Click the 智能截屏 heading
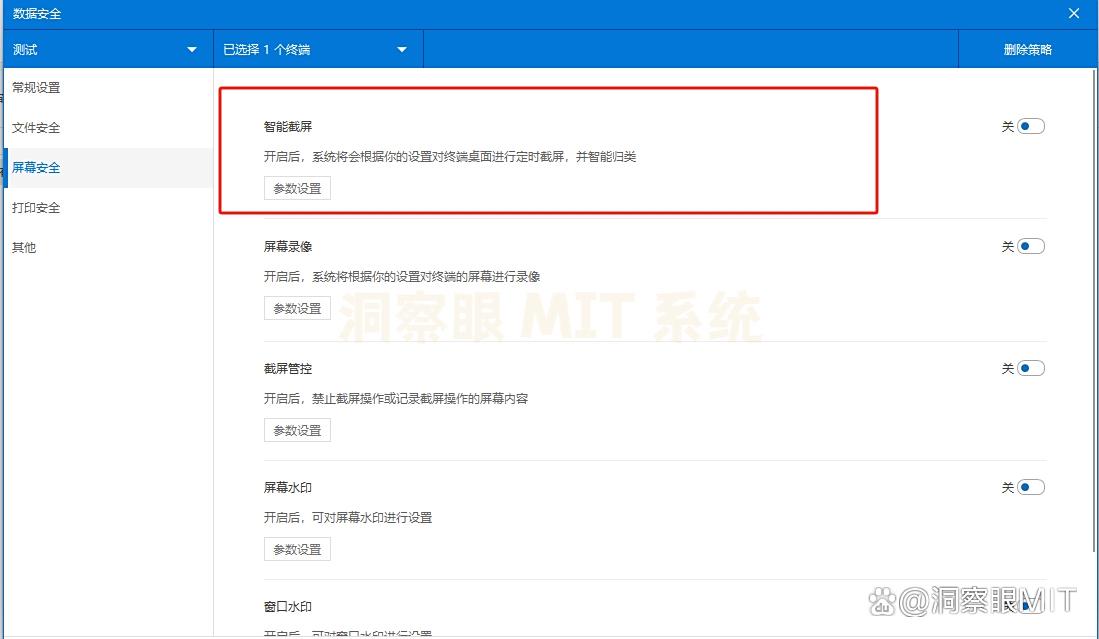1099x639 pixels. (288, 127)
